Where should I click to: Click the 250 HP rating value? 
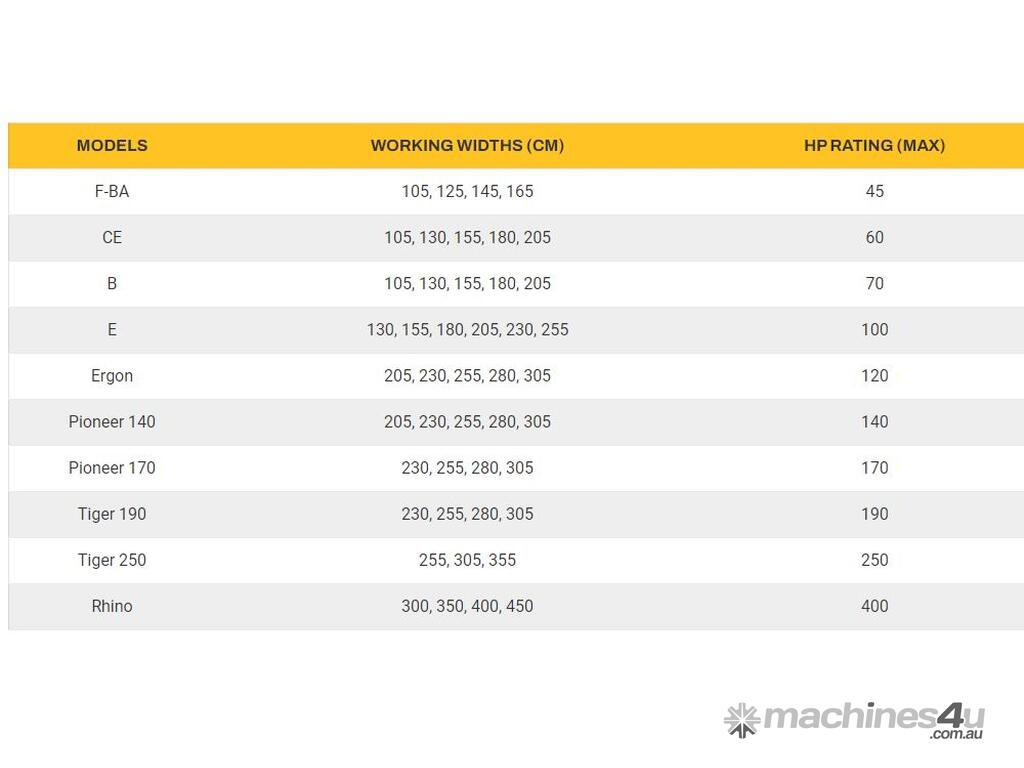tap(874, 560)
